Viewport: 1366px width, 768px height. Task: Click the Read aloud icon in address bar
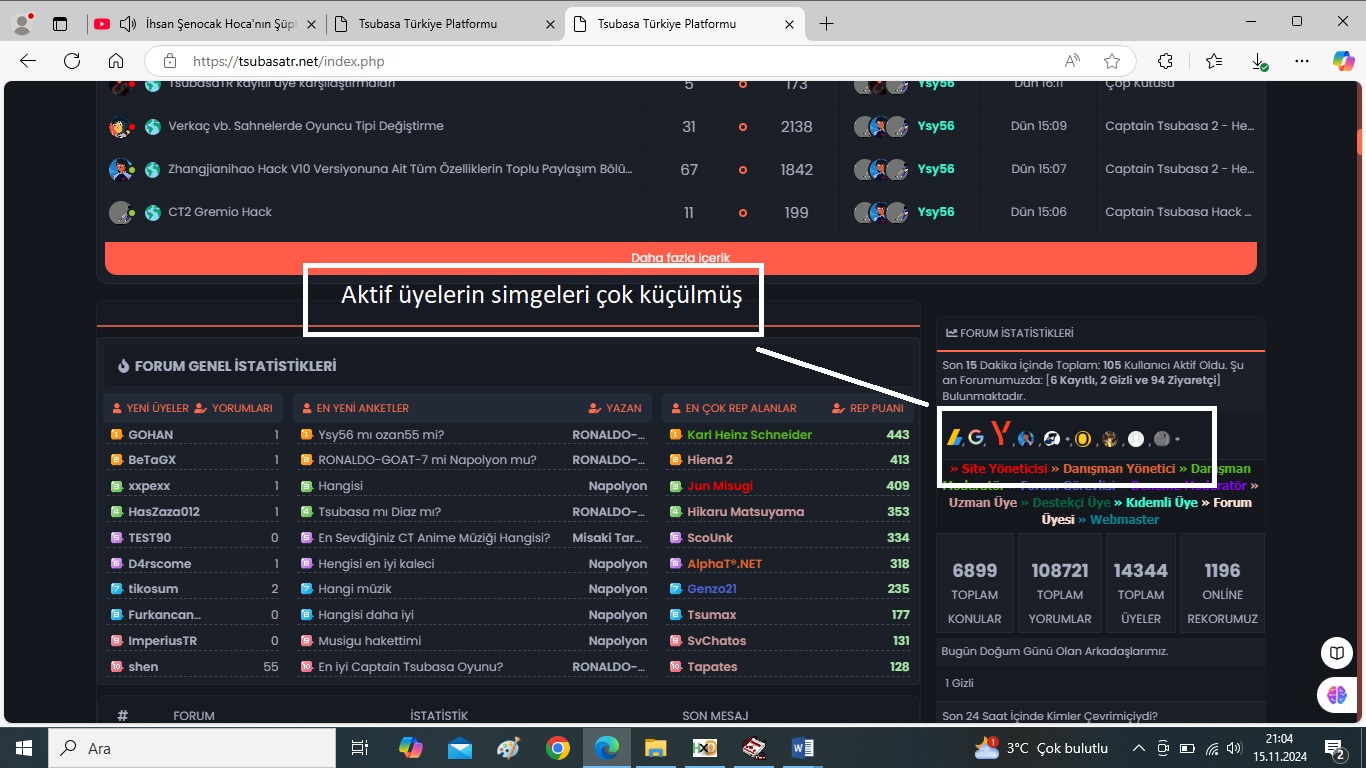pyautogui.click(x=1072, y=61)
